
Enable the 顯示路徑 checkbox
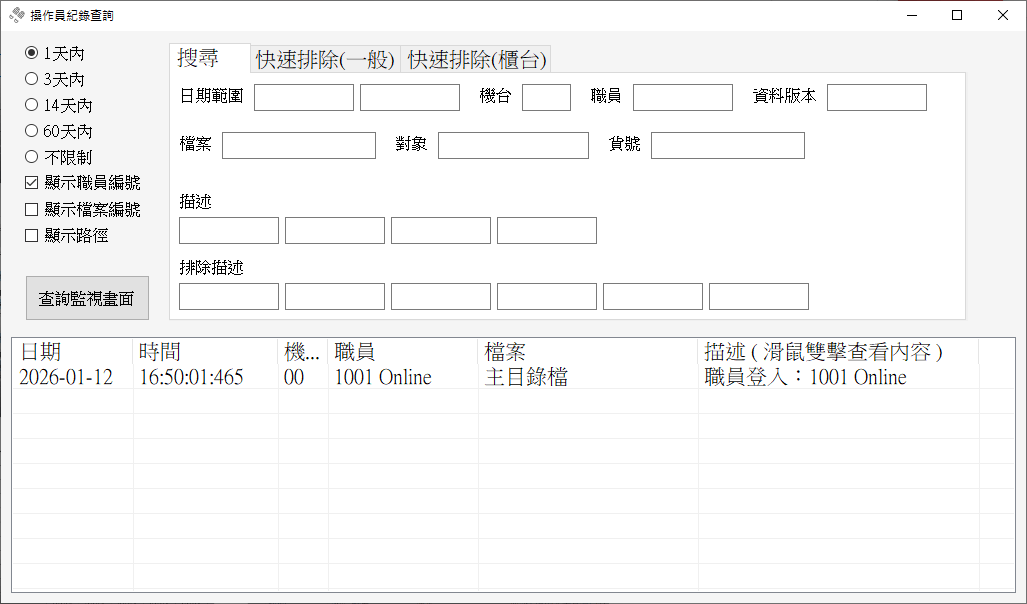30,235
